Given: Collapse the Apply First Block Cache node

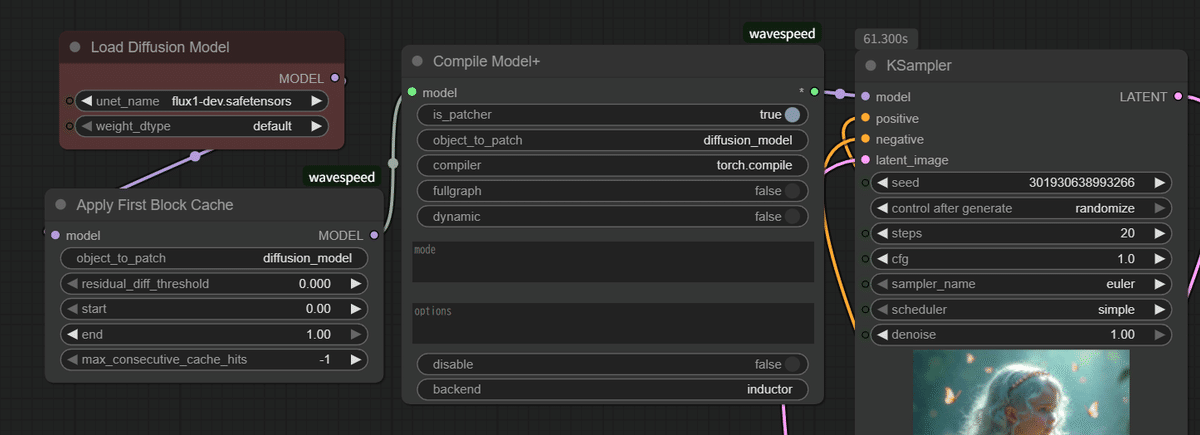Looking at the screenshot, I should pyautogui.click(x=60, y=205).
